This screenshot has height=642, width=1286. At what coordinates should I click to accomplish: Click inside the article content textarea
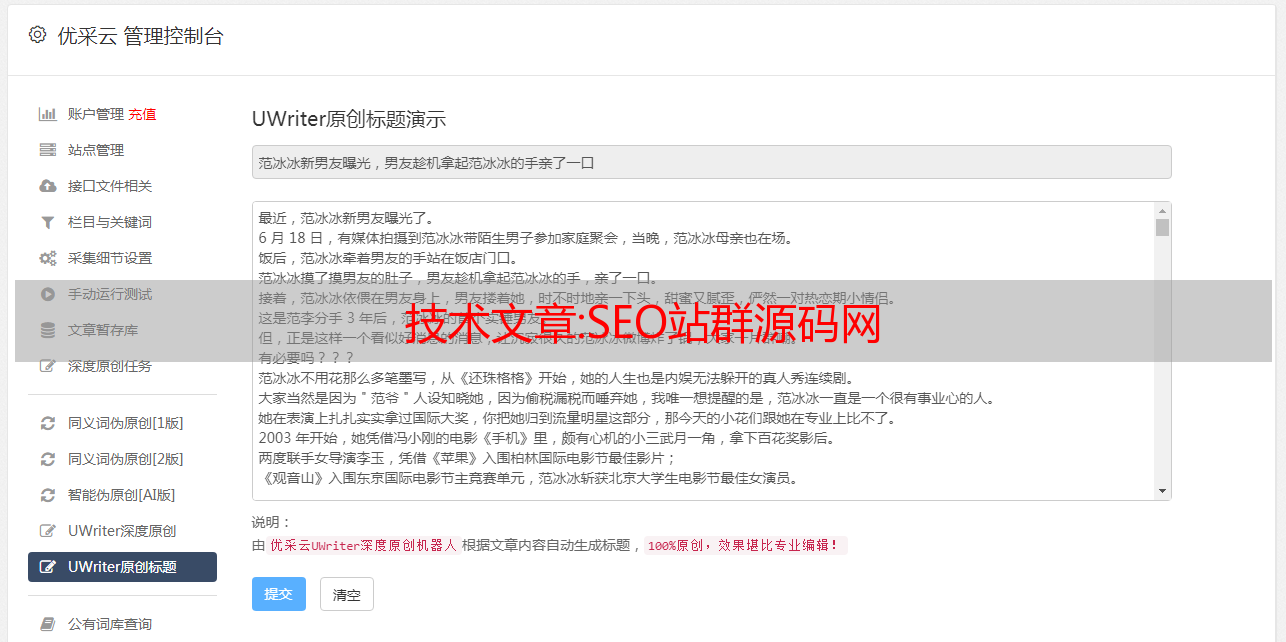coord(703,351)
